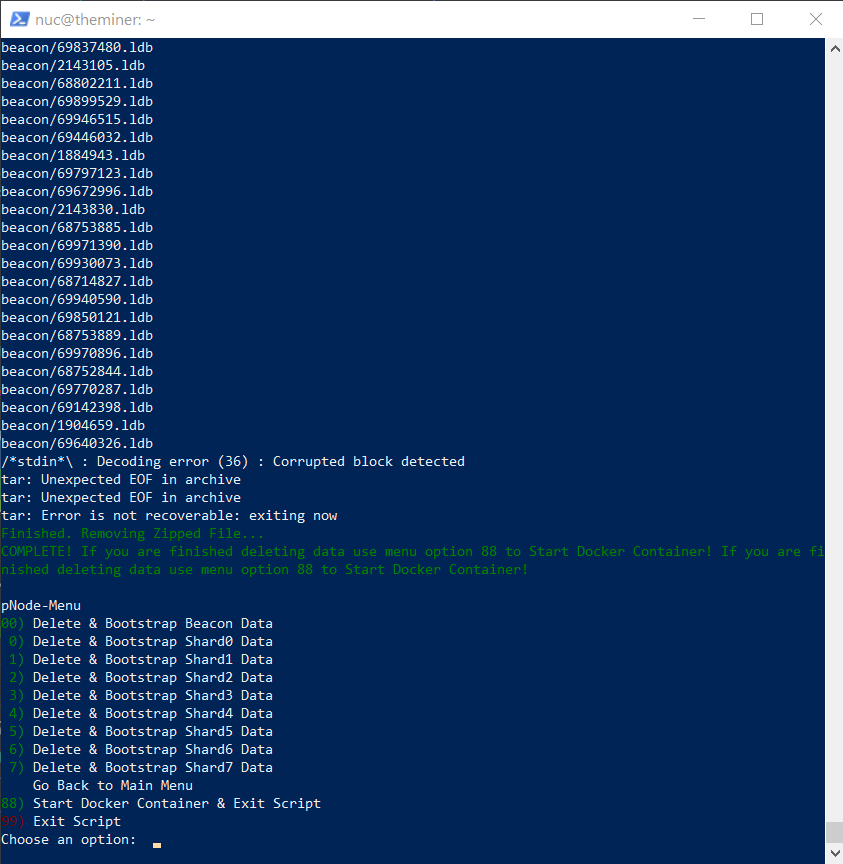The height and width of the screenshot is (864, 843).
Task: Minimize the nuc@theminer terminal window
Action: 699,19
